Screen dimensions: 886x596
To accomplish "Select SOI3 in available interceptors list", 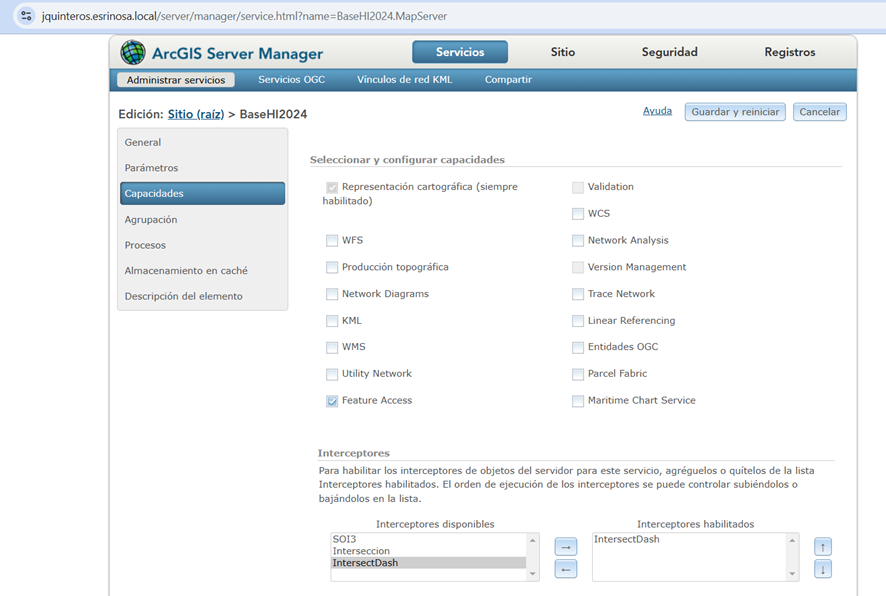I will coord(428,539).
